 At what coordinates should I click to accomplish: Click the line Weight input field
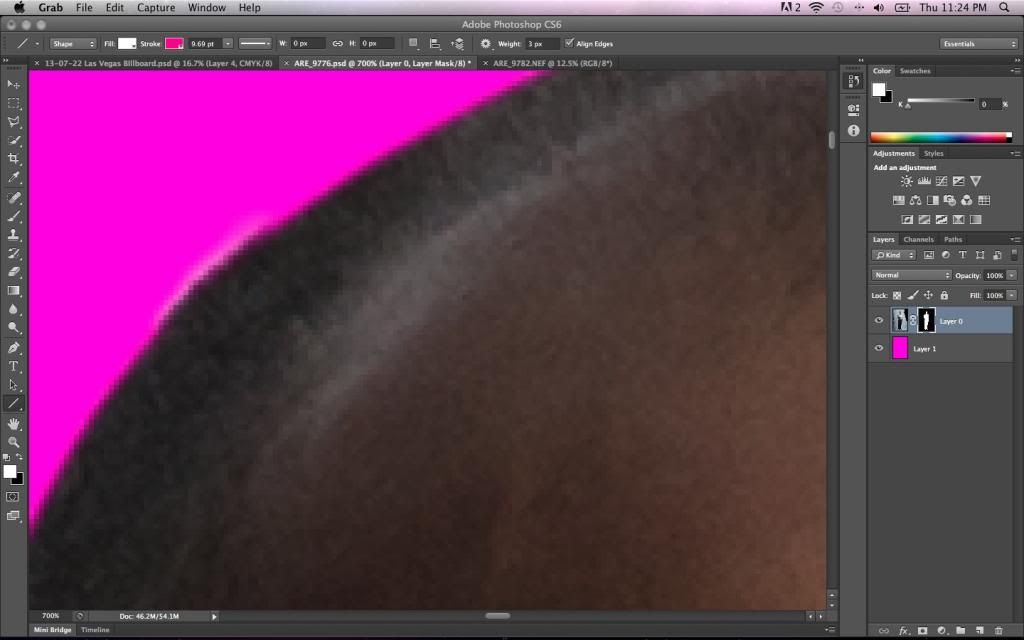(x=543, y=44)
